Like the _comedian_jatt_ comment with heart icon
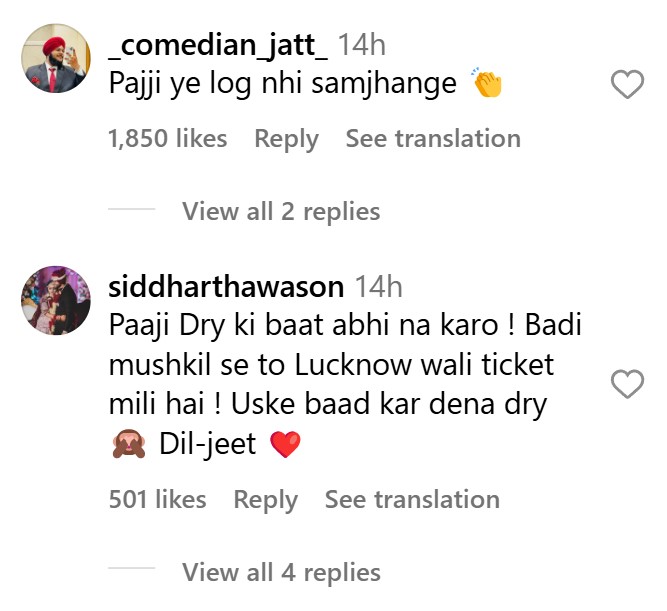 point(627,84)
